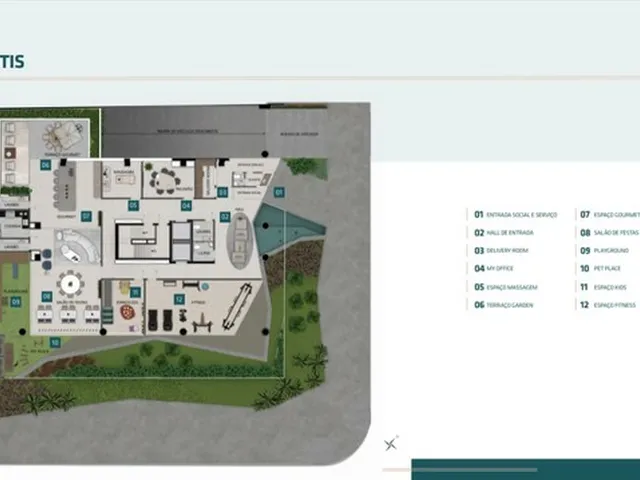Screen dimensions: 640x480
Task: Click legend entry "09 PLAYGROUND"
Action: click(x=604, y=251)
